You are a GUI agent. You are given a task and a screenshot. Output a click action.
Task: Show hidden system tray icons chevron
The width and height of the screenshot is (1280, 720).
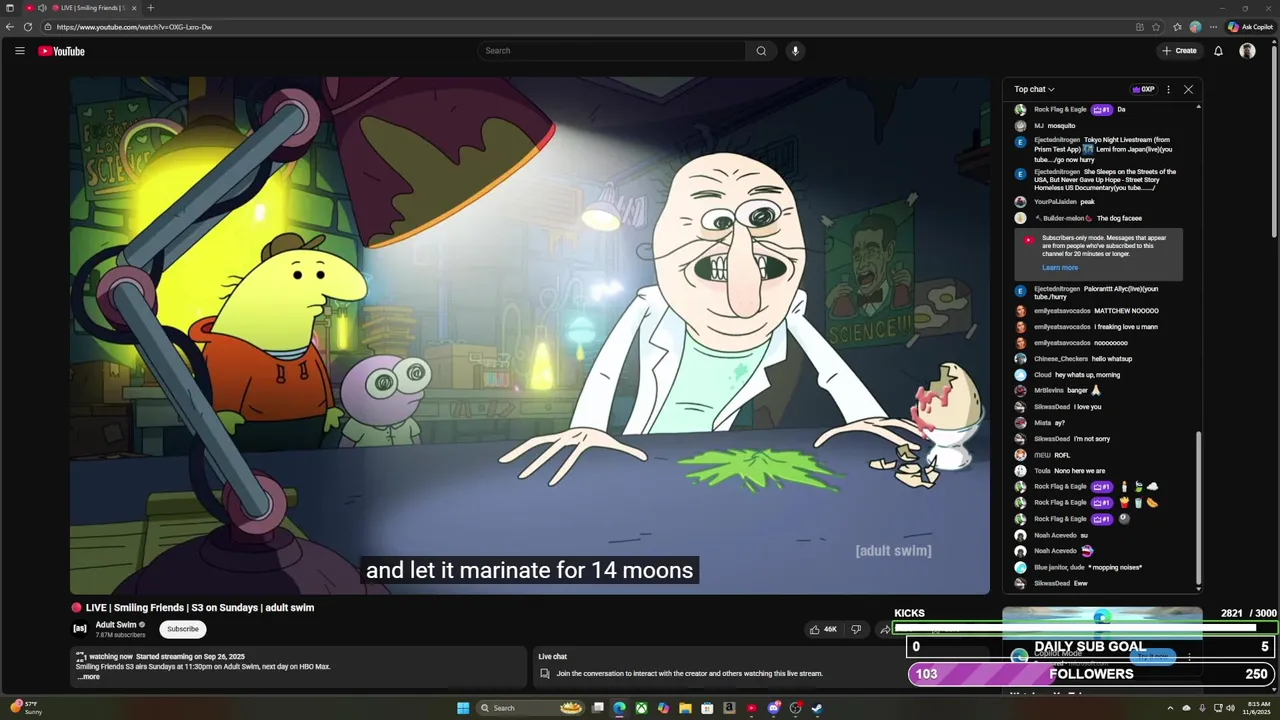point(1170,708)
